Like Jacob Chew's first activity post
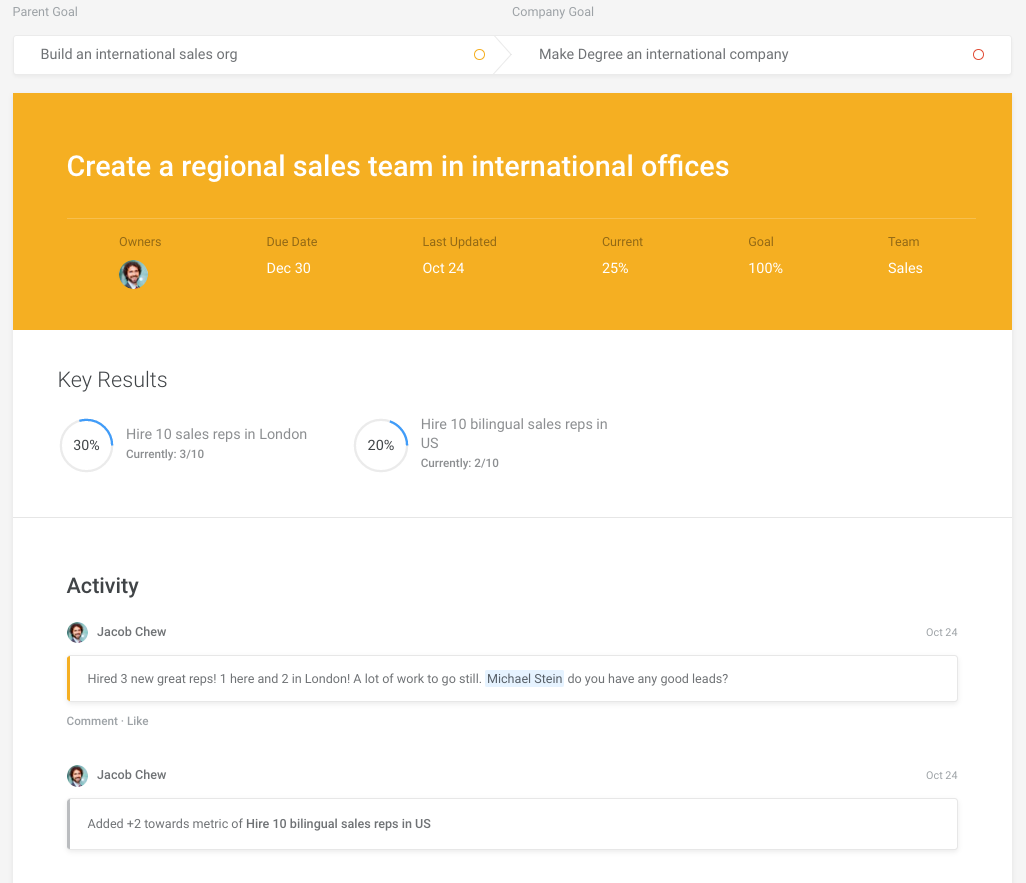The width and height of the screenshot is (1026, 883). (138, 721)
